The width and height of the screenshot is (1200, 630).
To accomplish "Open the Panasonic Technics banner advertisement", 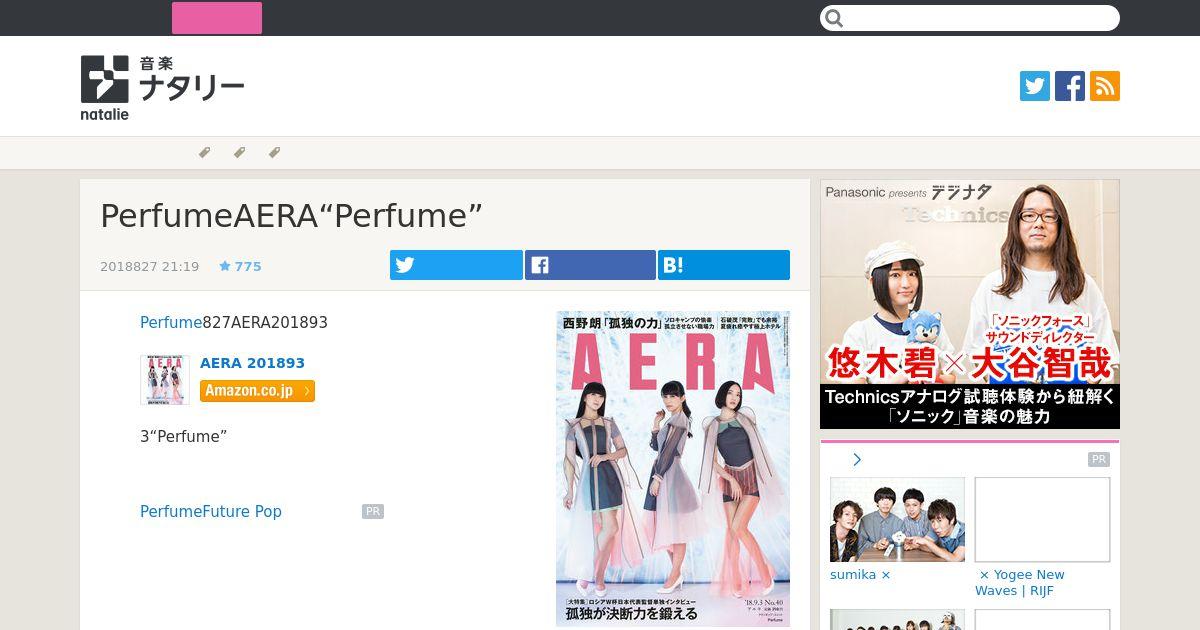I will (x=970, y=304).
